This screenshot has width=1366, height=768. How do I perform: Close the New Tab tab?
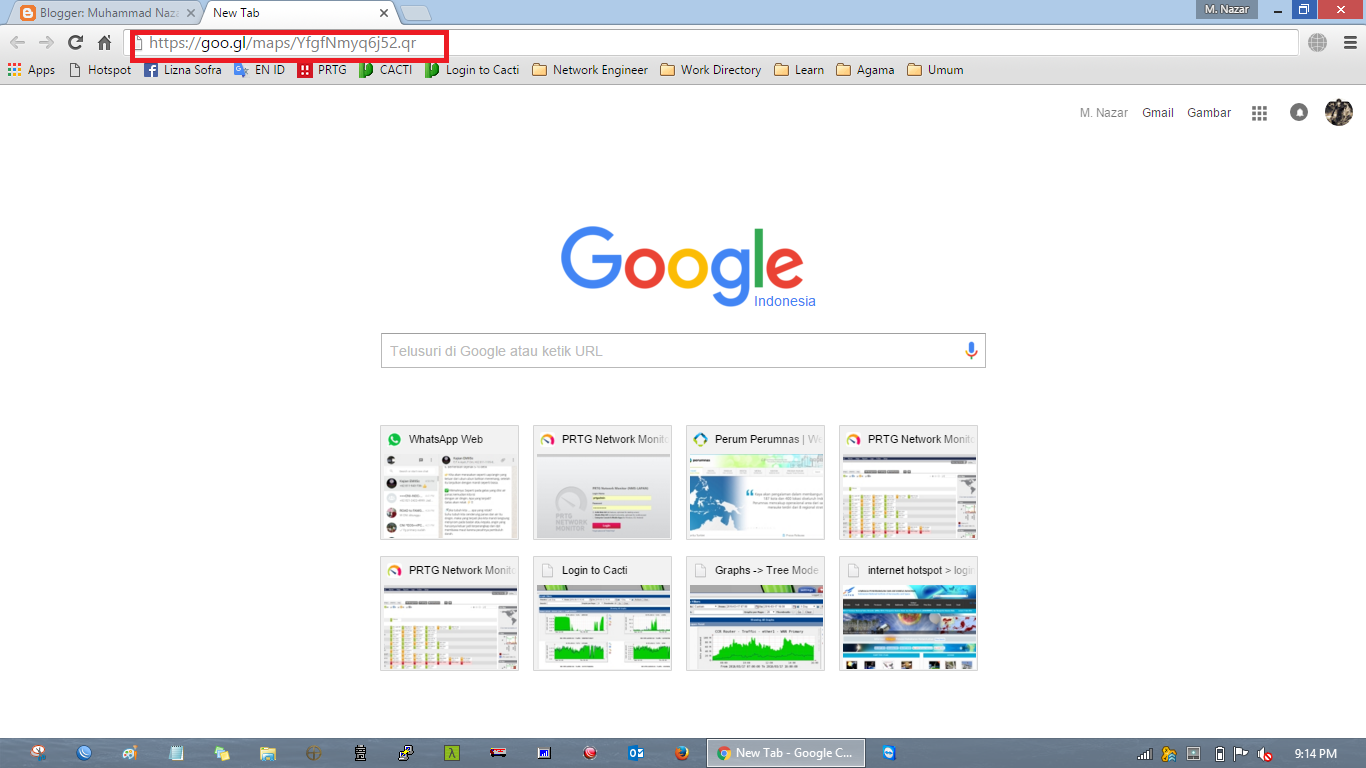384,13
